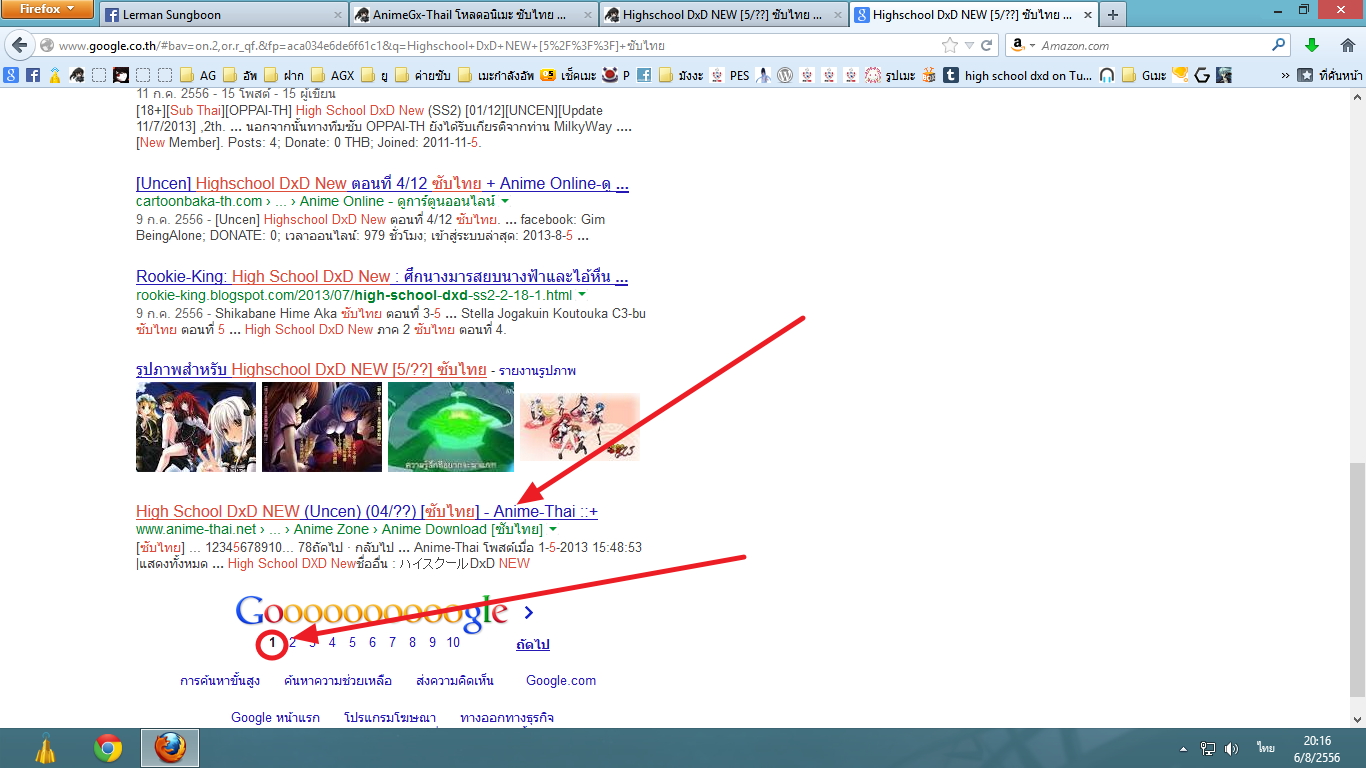
Task: Launch Google Chrome from the taskbar
Action: pos(108,748)
